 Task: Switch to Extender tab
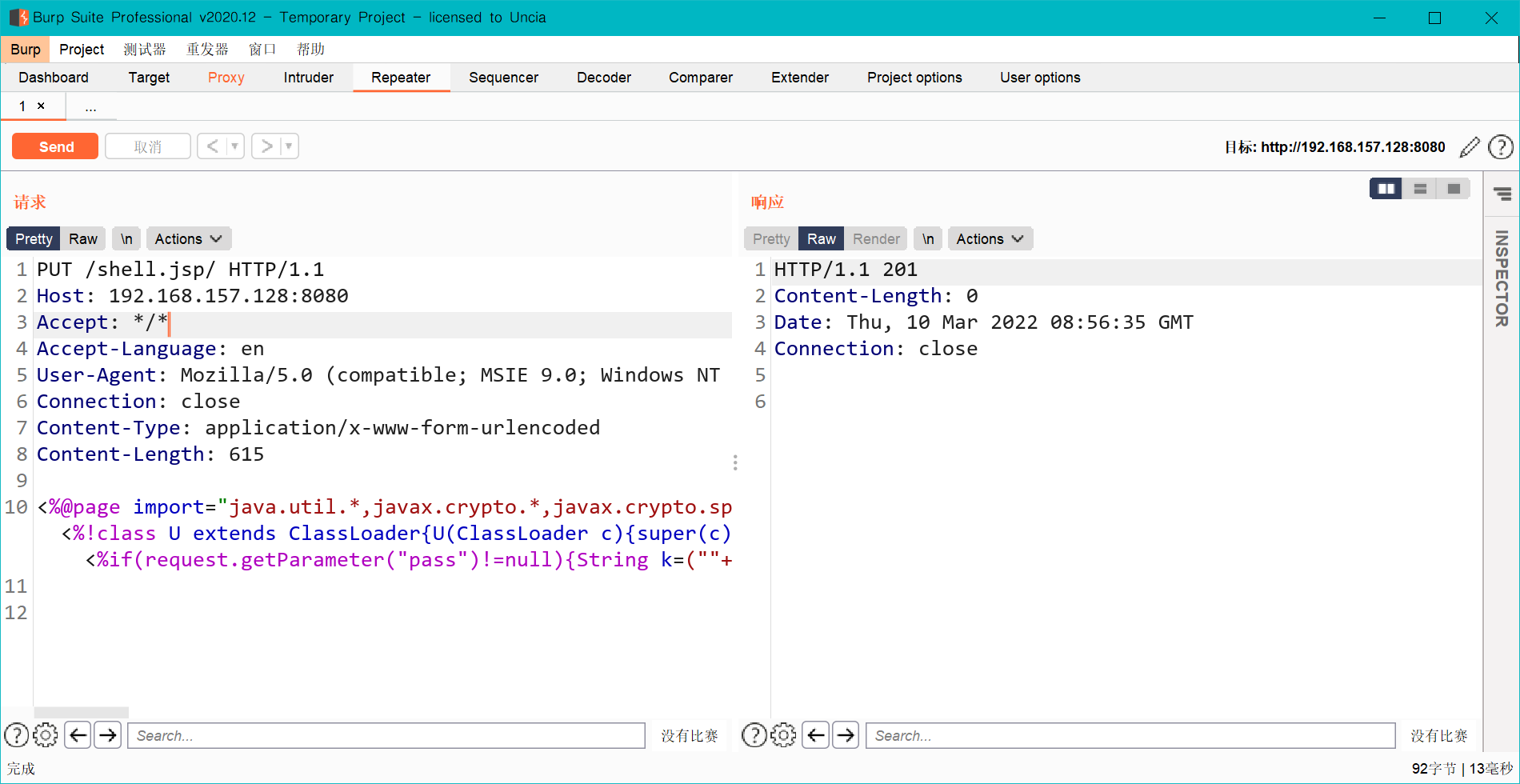tap(800, 78)
